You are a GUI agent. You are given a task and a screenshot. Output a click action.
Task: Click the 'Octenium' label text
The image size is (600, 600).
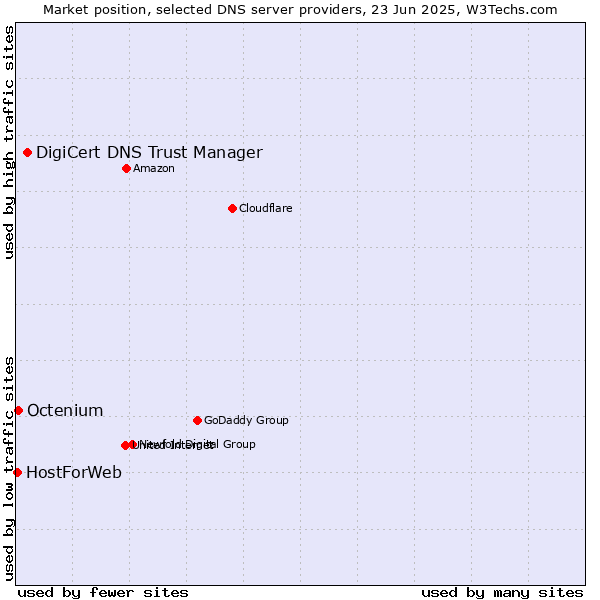pos(65,411)
